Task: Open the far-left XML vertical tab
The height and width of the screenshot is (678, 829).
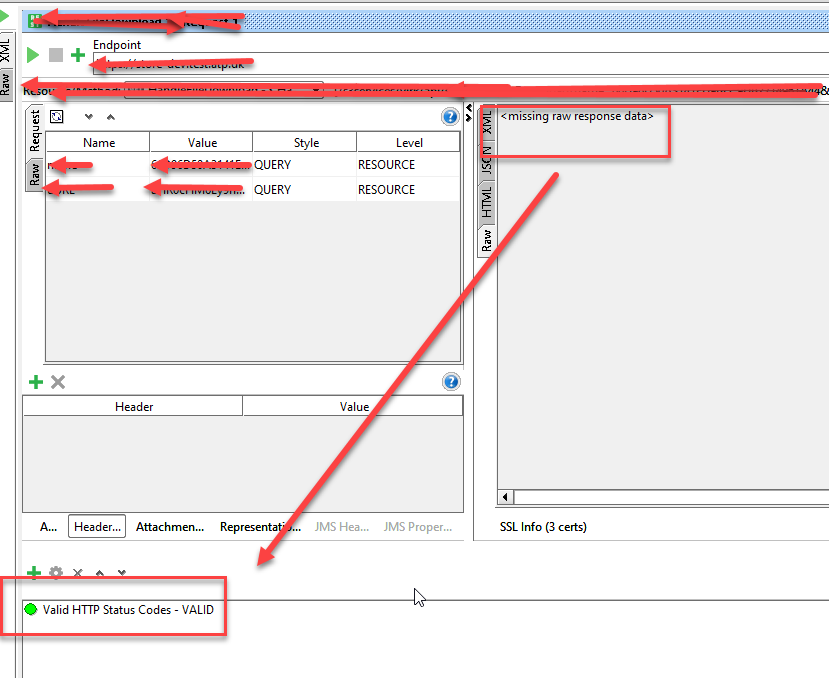Action: click(x=5, y=50)
